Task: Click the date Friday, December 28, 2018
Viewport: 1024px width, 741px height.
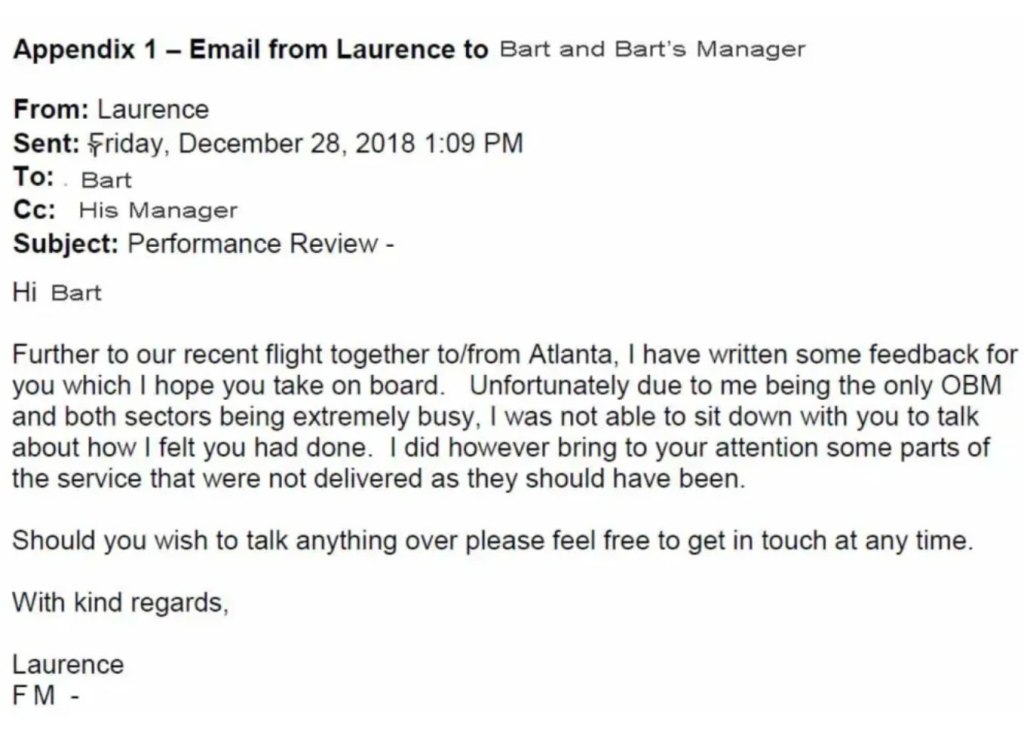Action: pos(253,143)
